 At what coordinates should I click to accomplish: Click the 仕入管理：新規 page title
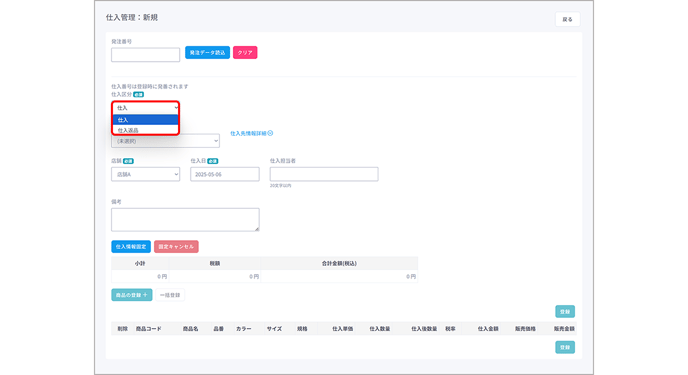point(132,18)
